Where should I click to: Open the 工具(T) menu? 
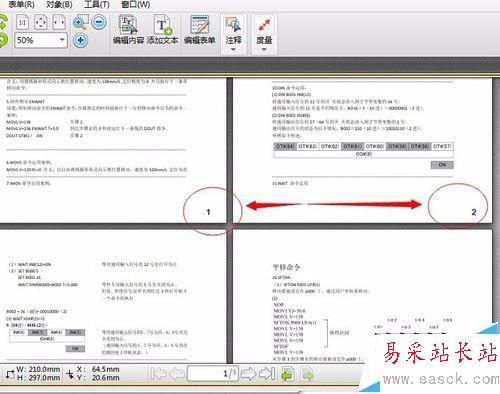(97, 4)
